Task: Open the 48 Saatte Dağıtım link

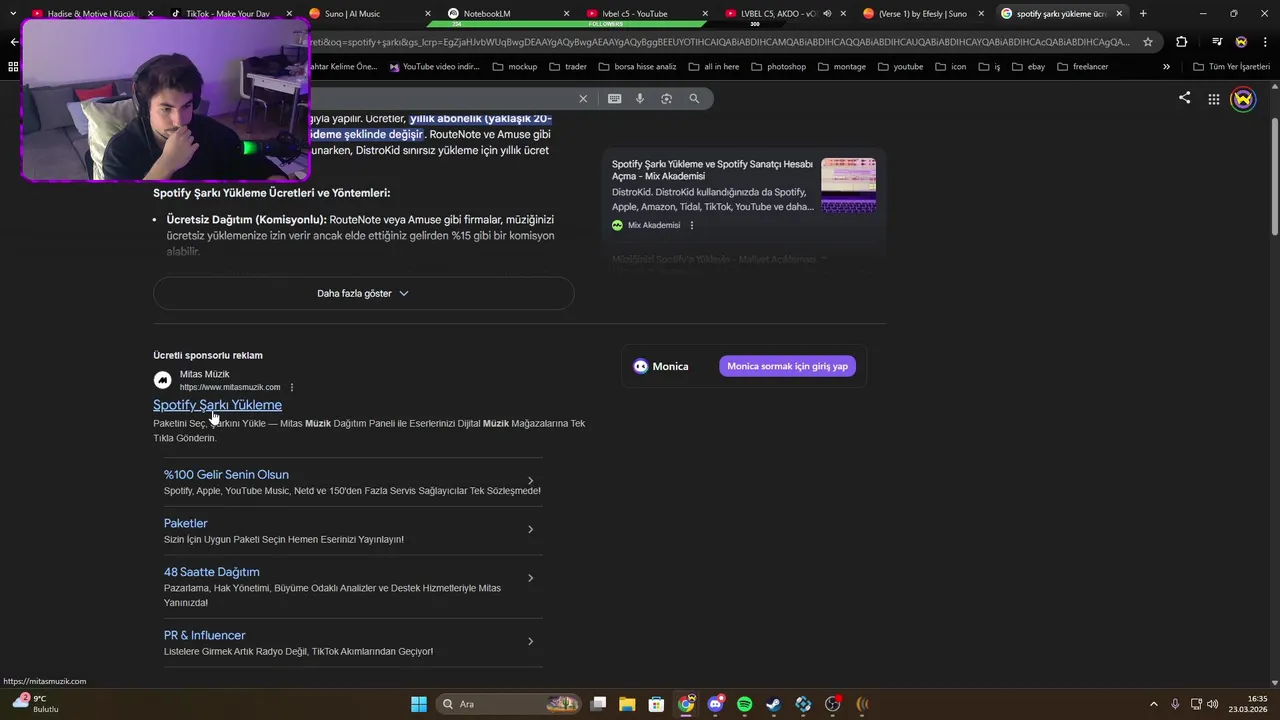Action: [x=212, y=572]
